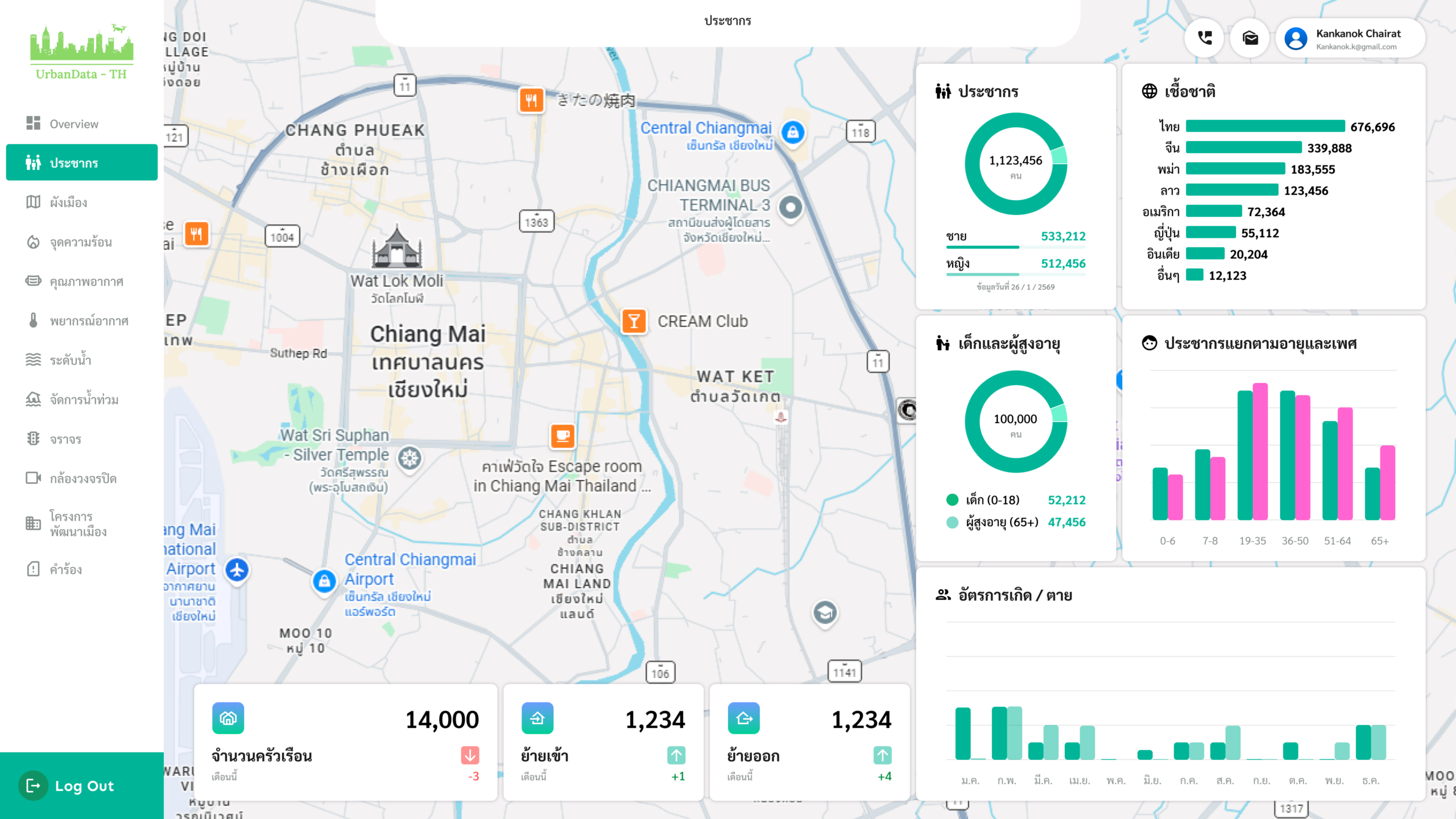The image size is (1456, 819).
Task: Click the phone call icon
Action: [1205, 38]
